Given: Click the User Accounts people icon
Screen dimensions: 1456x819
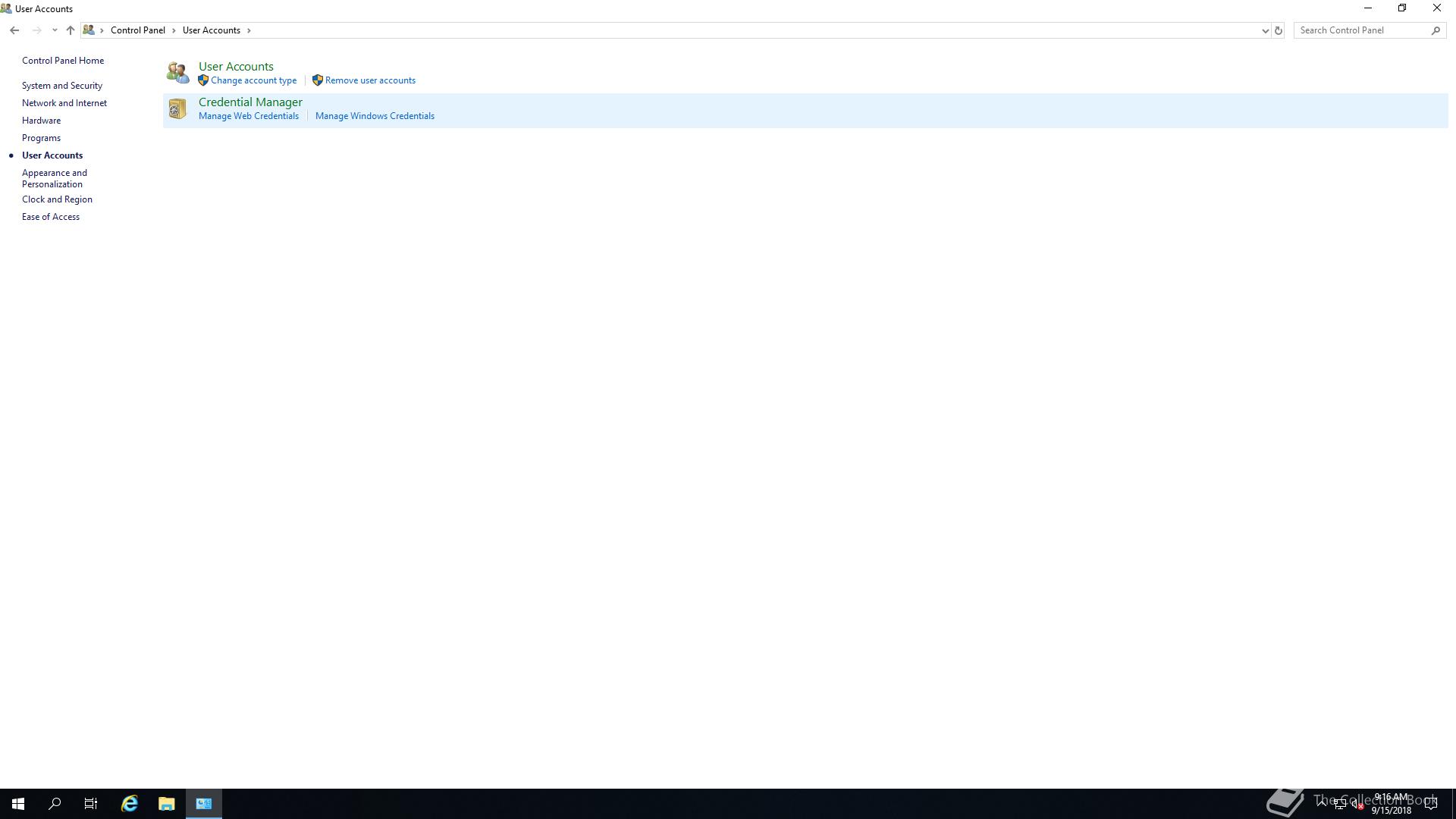Looking at the screenshot, I should (177, 73).
